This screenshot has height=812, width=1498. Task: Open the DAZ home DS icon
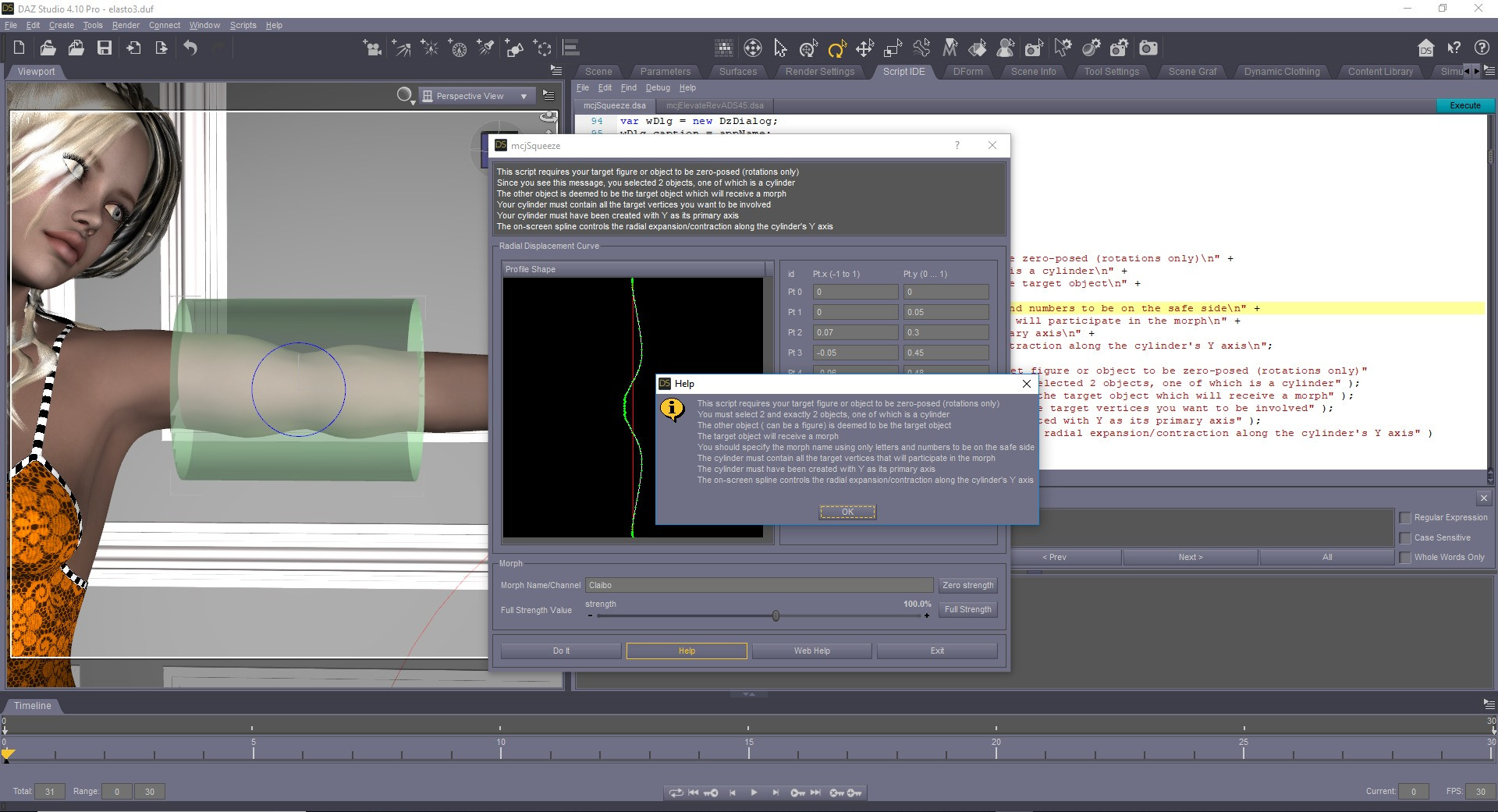(x=1425, y=48)
